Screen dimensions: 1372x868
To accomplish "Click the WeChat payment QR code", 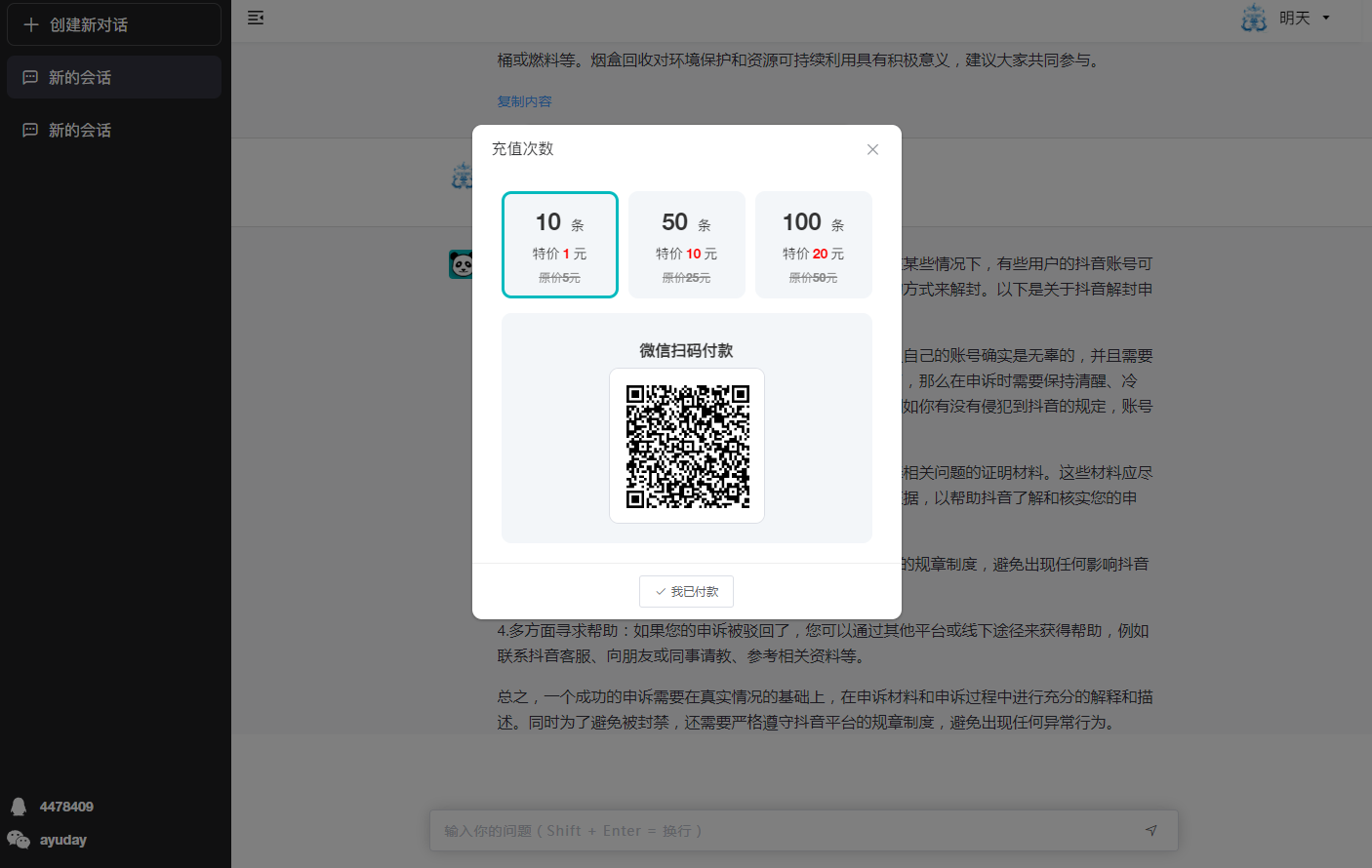I will tap(687, 446).
